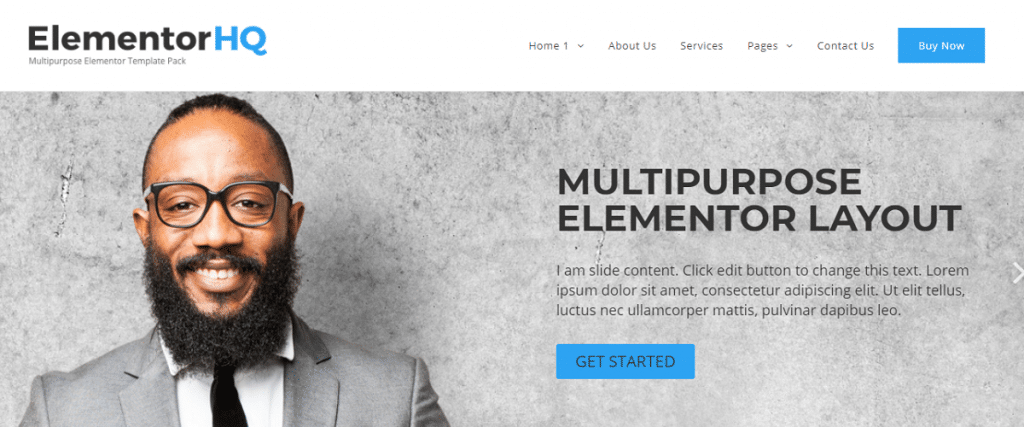This screenshot has width=1024, height=427.
Task: Click the blue Buy Now button
Action: [941, 45]
